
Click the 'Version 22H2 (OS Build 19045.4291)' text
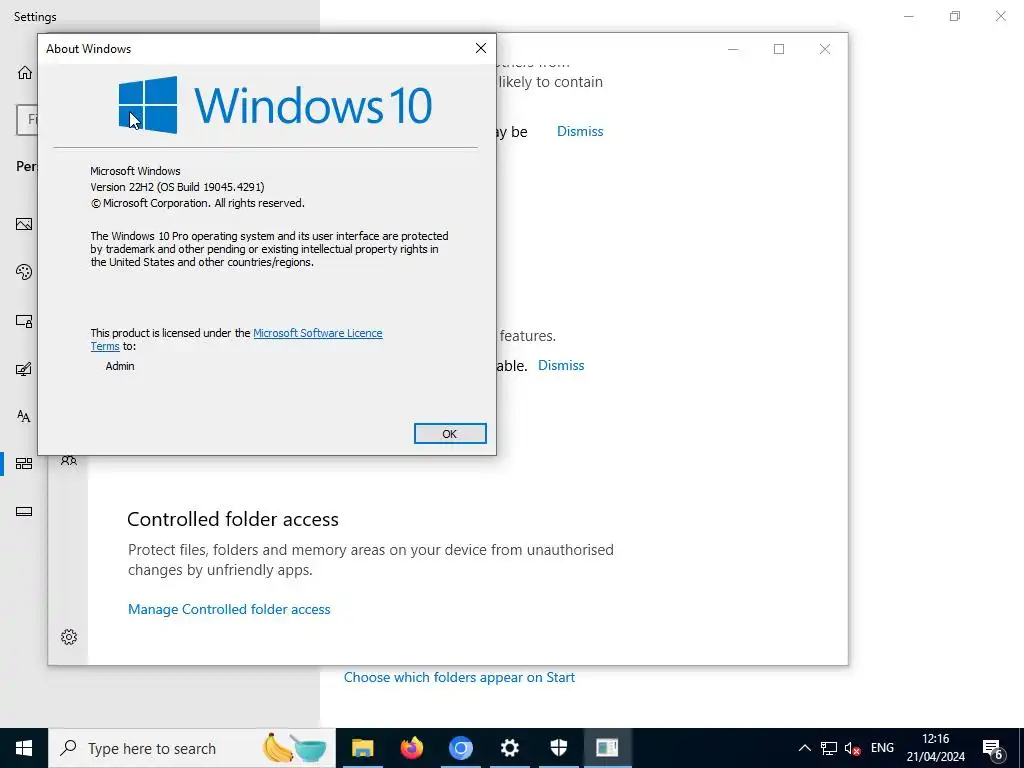click(177, 187)
